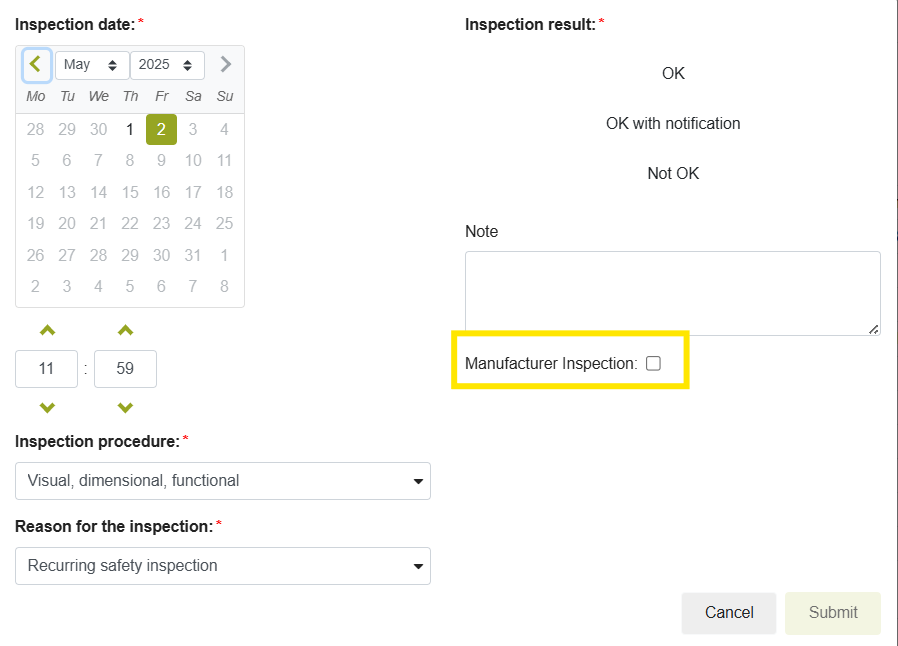The width and height of the screenshot is (898, 646).
Task: Pick the highlighted date May 2
Action: point(161,129)
